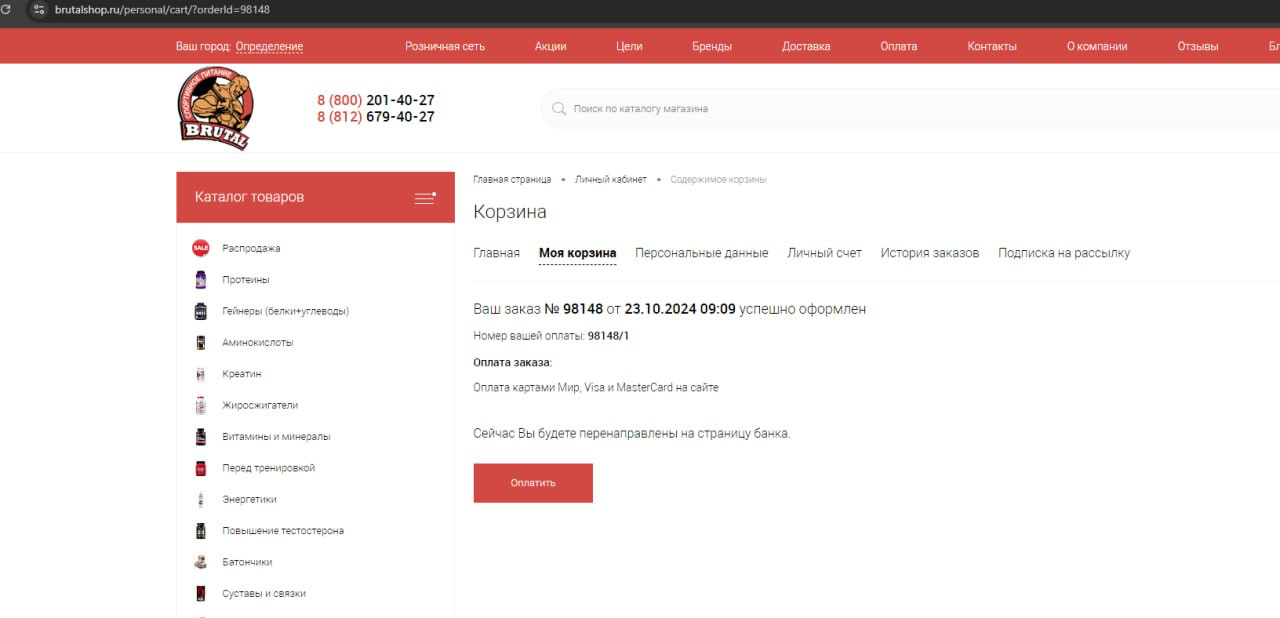Click the search magnifier icon

click(559, 108)
